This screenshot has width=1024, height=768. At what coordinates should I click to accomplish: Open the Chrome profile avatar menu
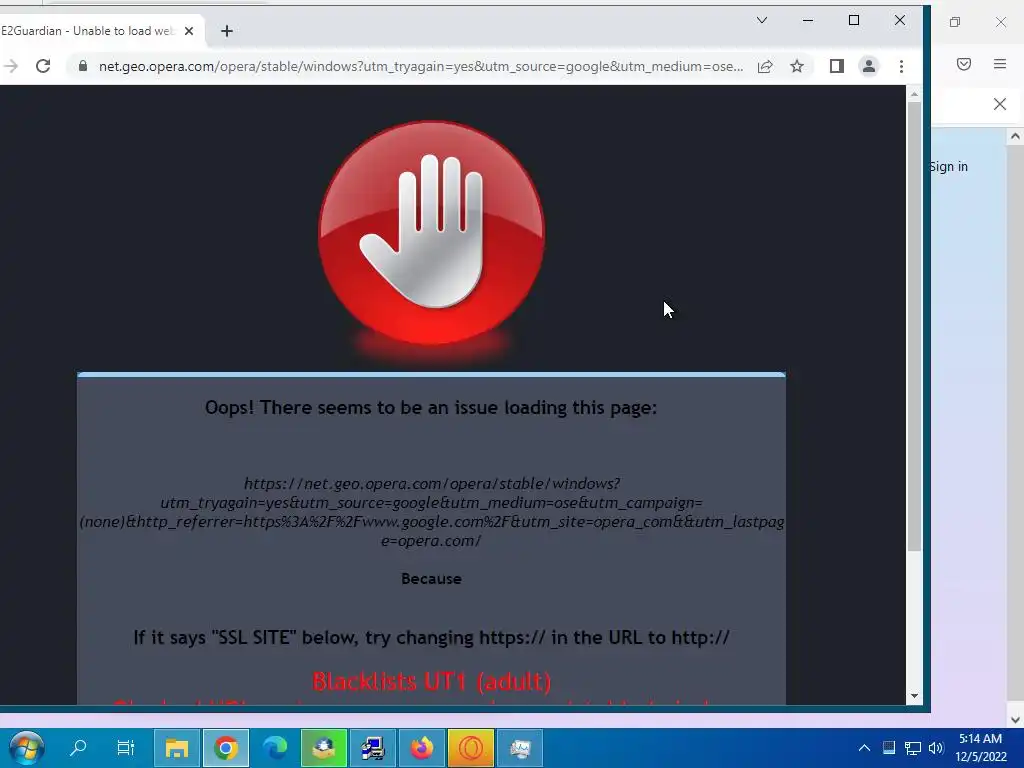pos(869,66)
